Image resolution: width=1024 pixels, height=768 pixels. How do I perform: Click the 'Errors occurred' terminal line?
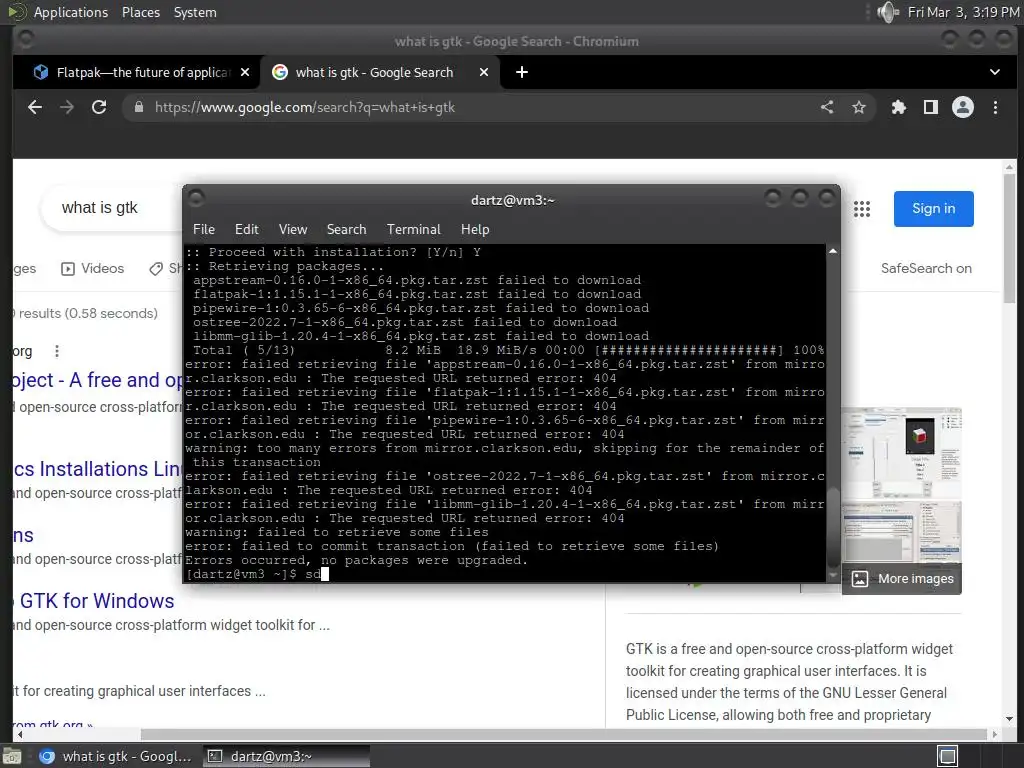[356, 560]
